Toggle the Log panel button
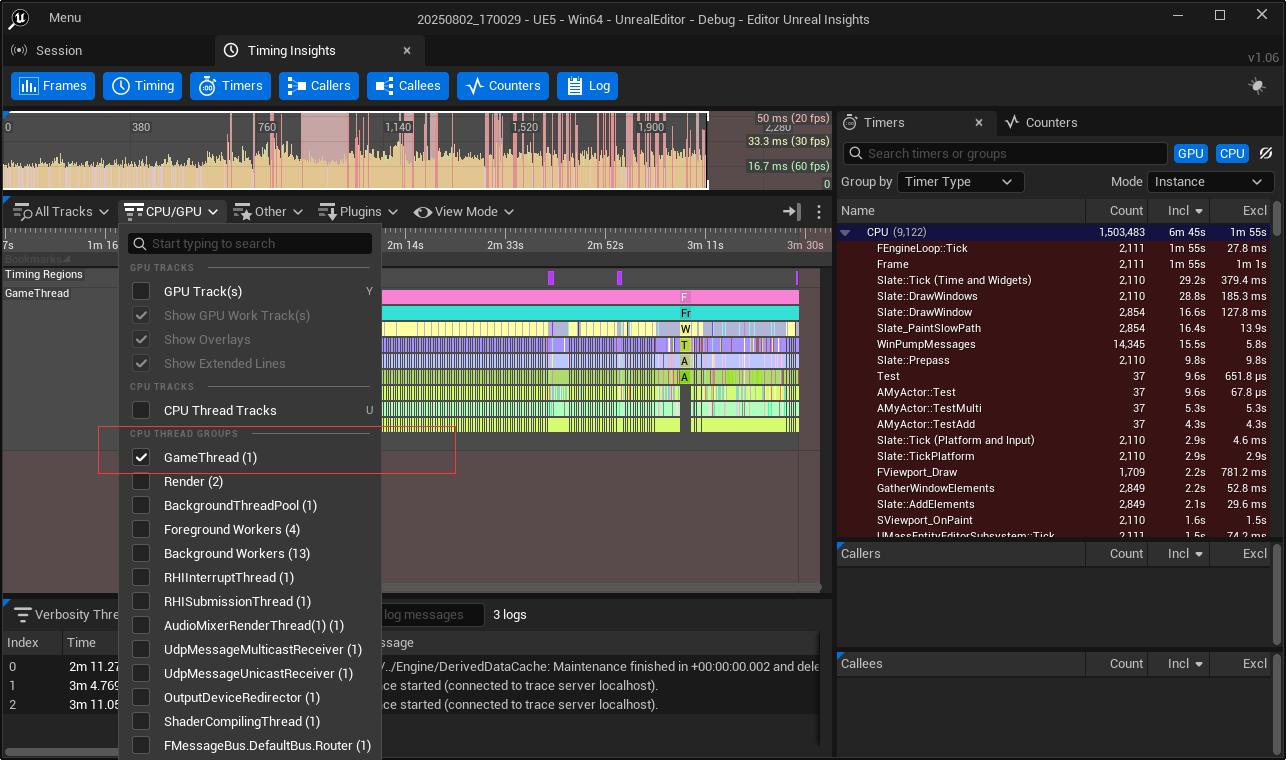 [x=587, y=86]
